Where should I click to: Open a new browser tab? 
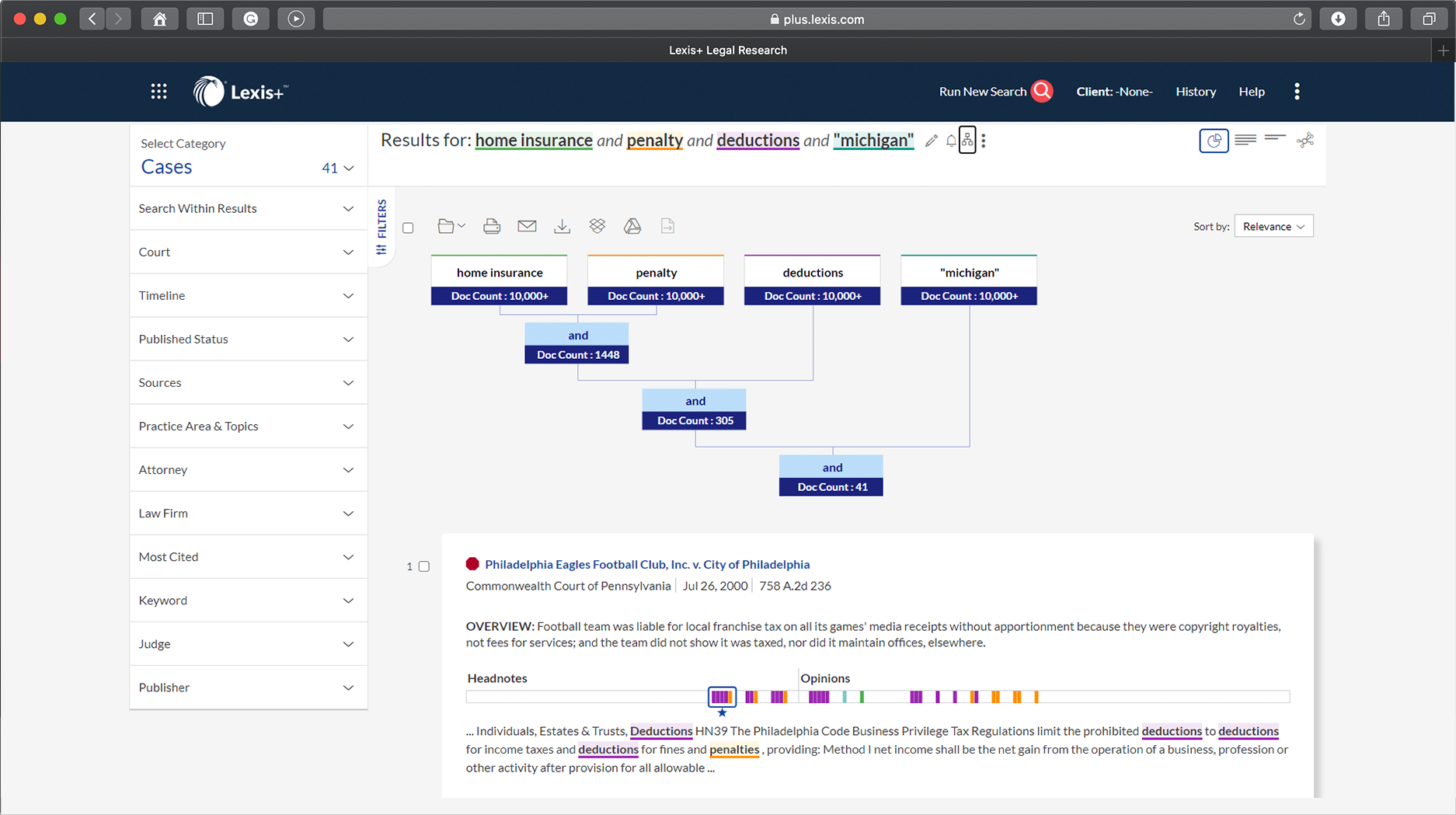pos(1443,51)
